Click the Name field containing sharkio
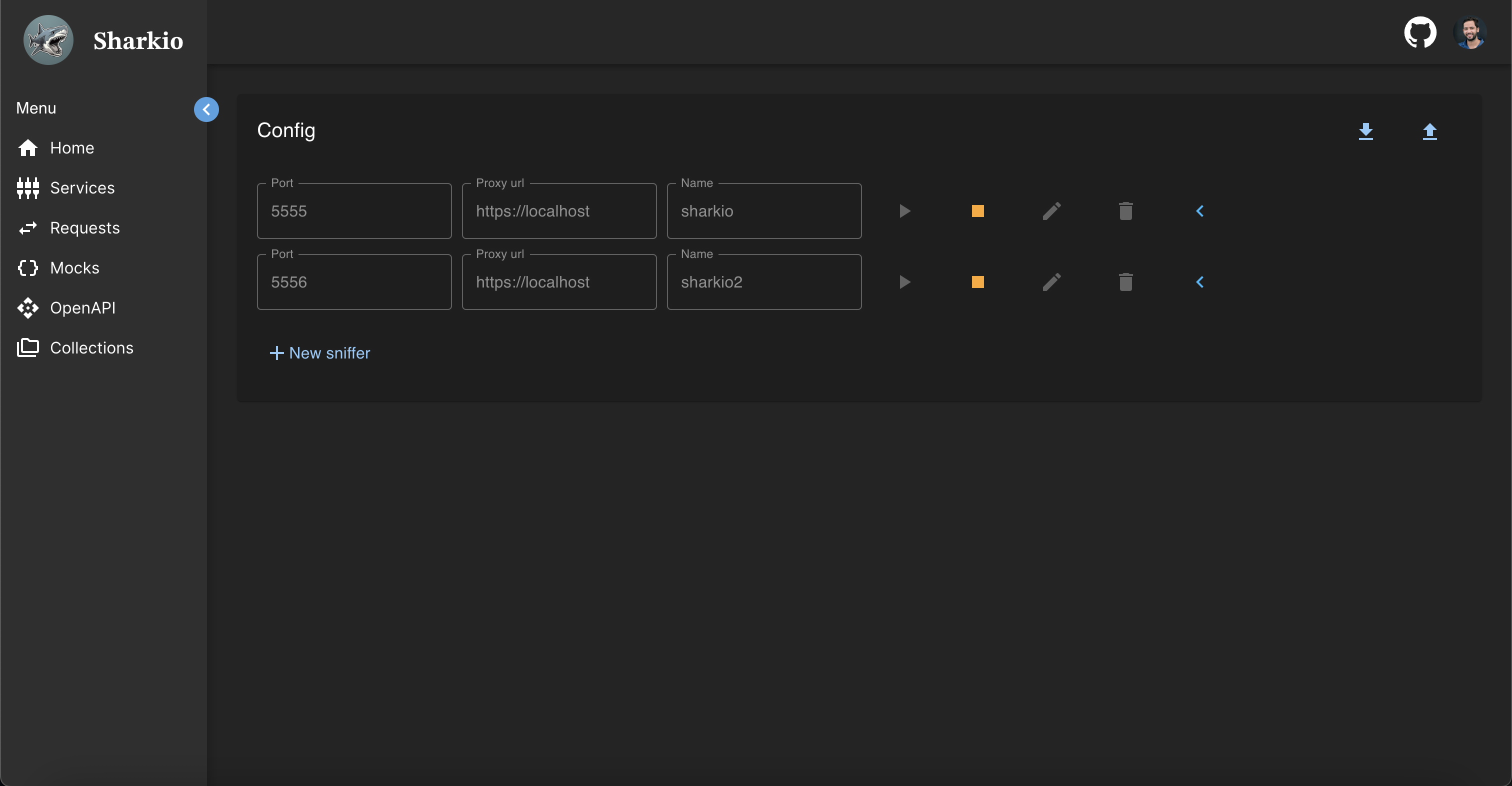The image size is (1512, 786). click(x=764, y=210)
